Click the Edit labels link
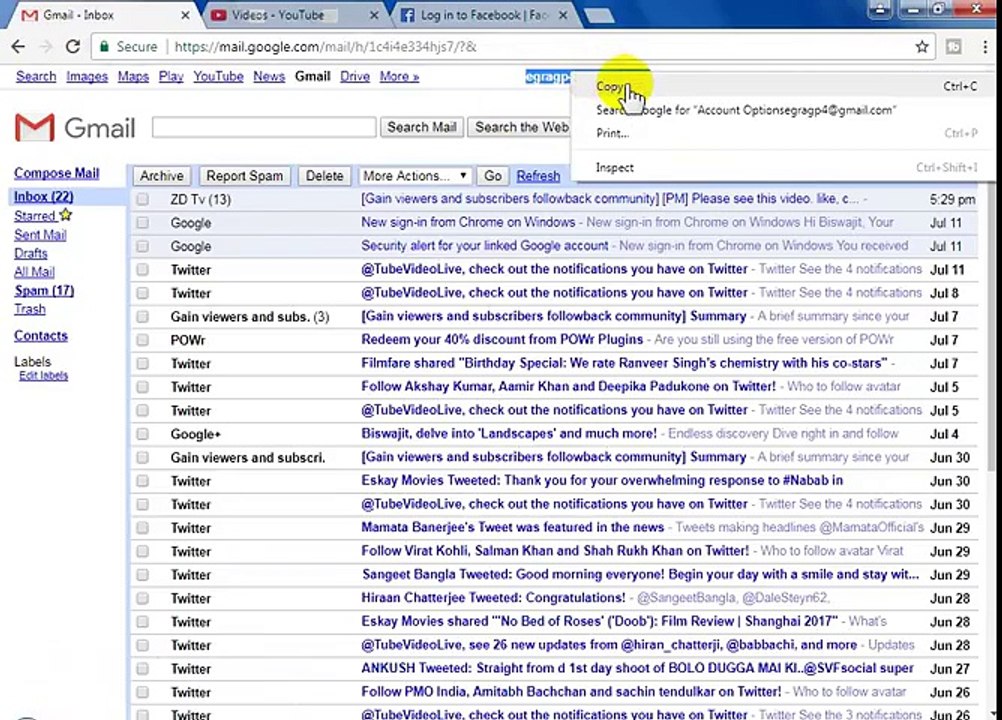The height and width of the screenshot is (720, 1002). 43,376
